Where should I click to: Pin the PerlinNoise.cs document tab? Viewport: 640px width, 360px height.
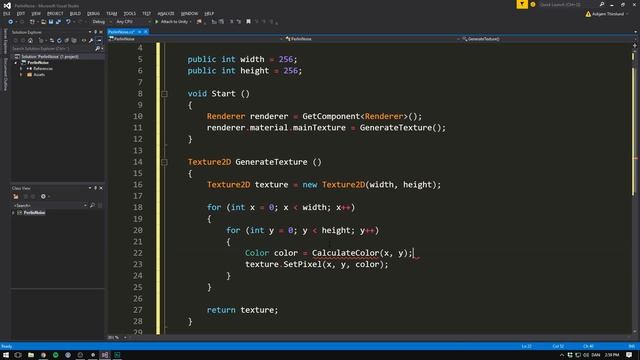[x=139, y=32]
